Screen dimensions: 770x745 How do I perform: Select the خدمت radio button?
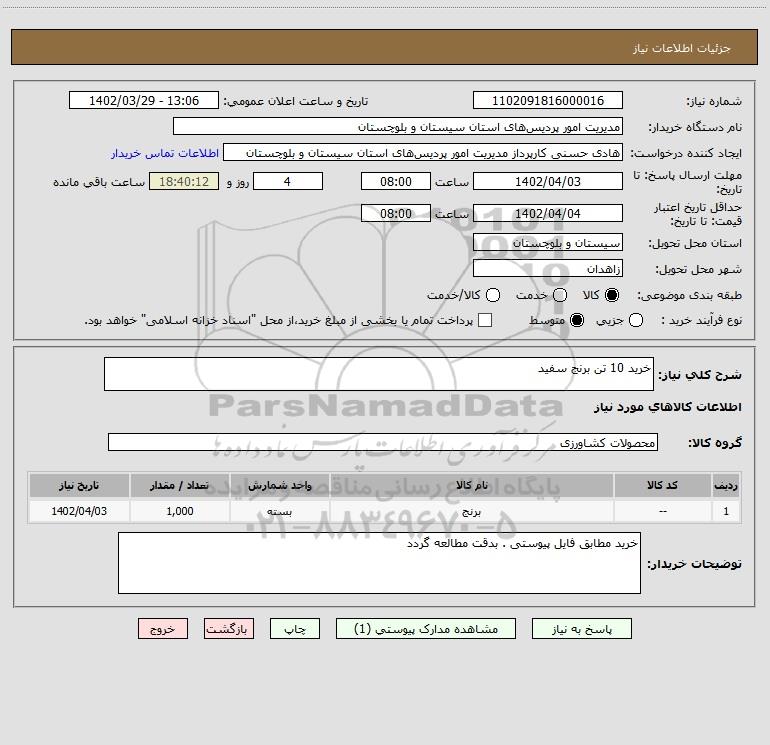tap(560, 295)
